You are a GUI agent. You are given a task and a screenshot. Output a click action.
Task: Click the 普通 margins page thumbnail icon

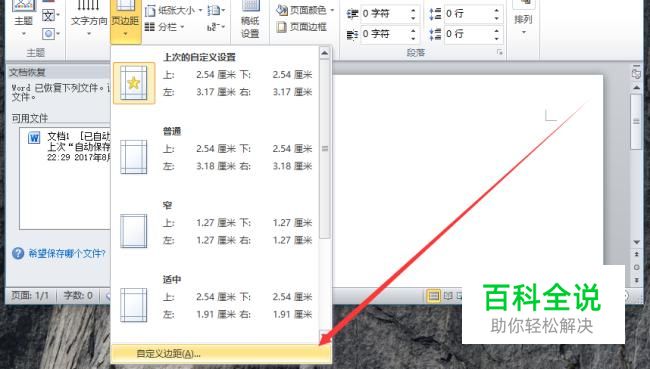pos(133,157)
